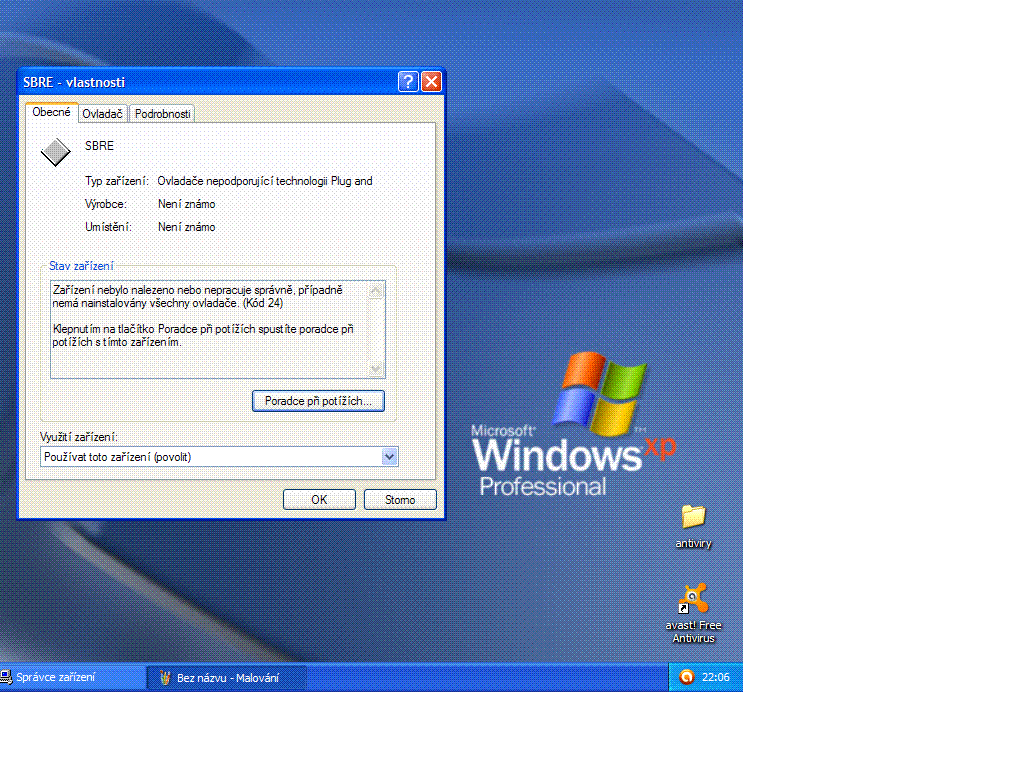This screenshot has height=768, width=1024.
Task: Click the Poradce při potížích button
Action: click(x=318, y=401)
